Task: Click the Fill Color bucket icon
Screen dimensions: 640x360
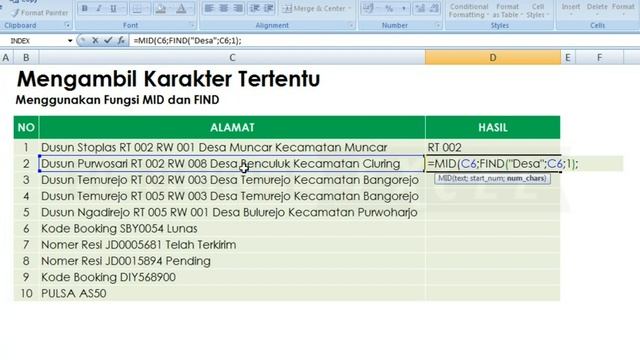Action: [x=160, y=9]
